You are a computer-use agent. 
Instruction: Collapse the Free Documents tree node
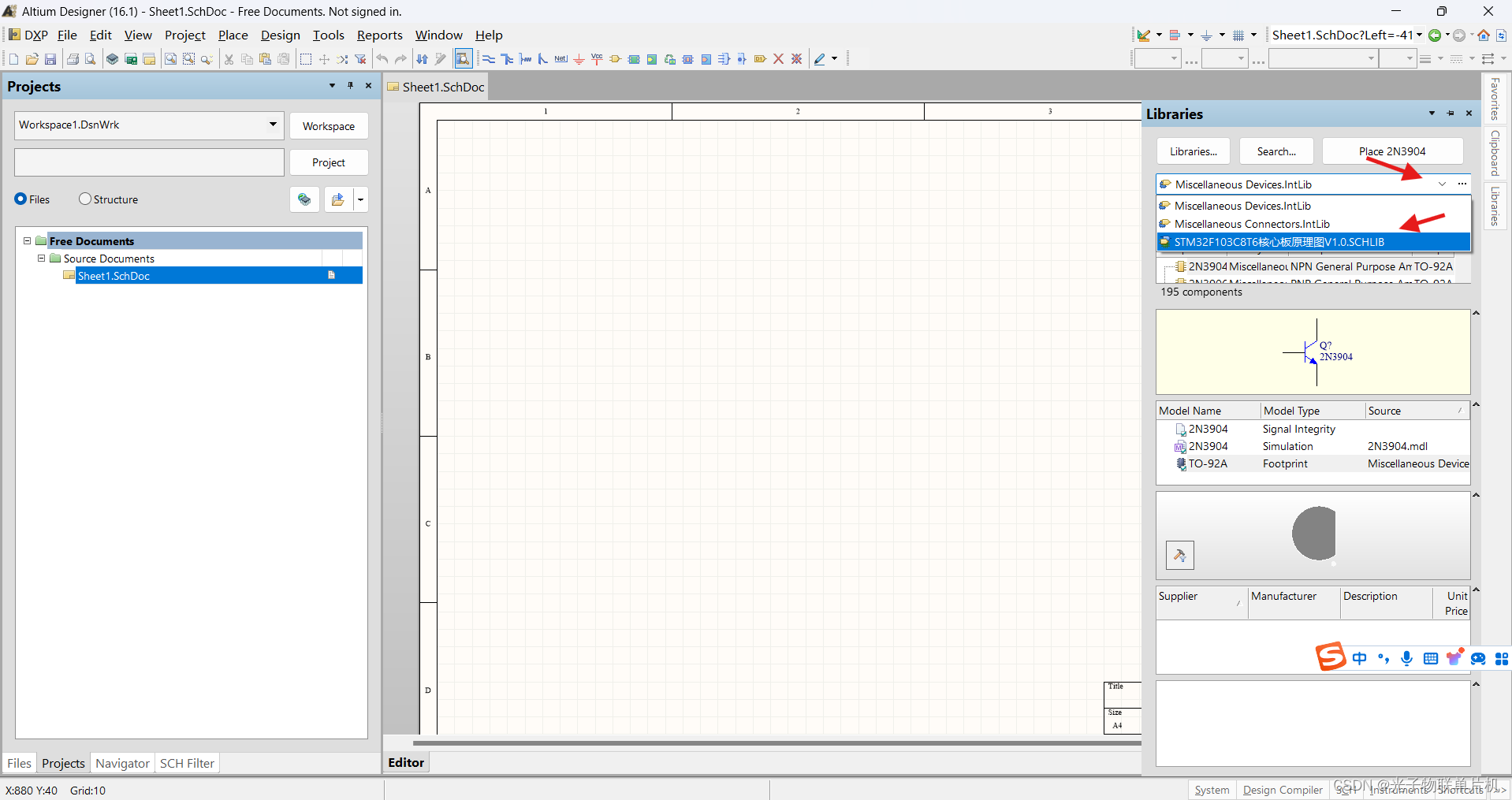[27, 241]
